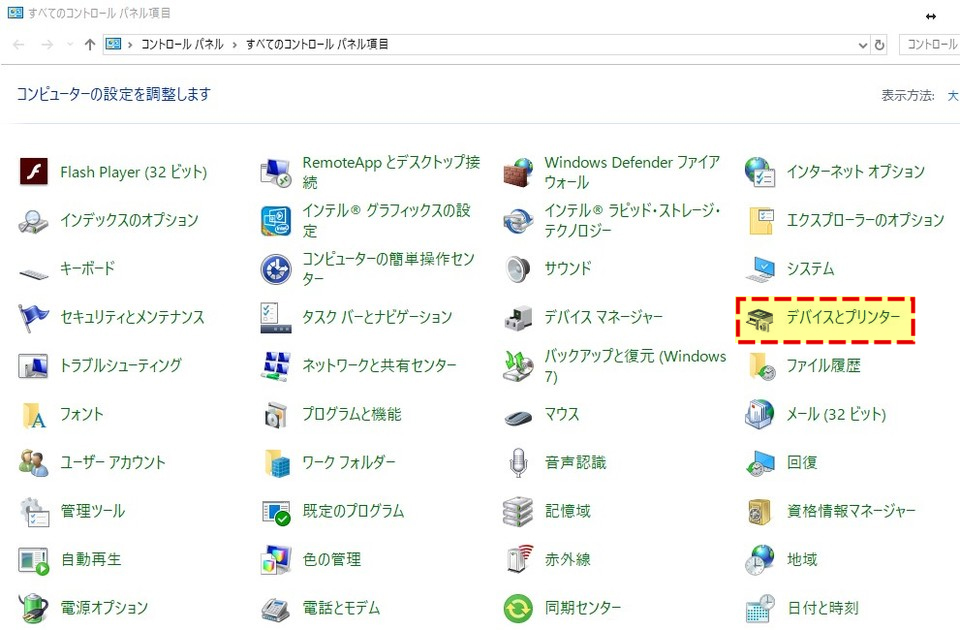Refresh the Control Panel view
The height and width of the screenshot is (630, 960).
pos(880,45)
